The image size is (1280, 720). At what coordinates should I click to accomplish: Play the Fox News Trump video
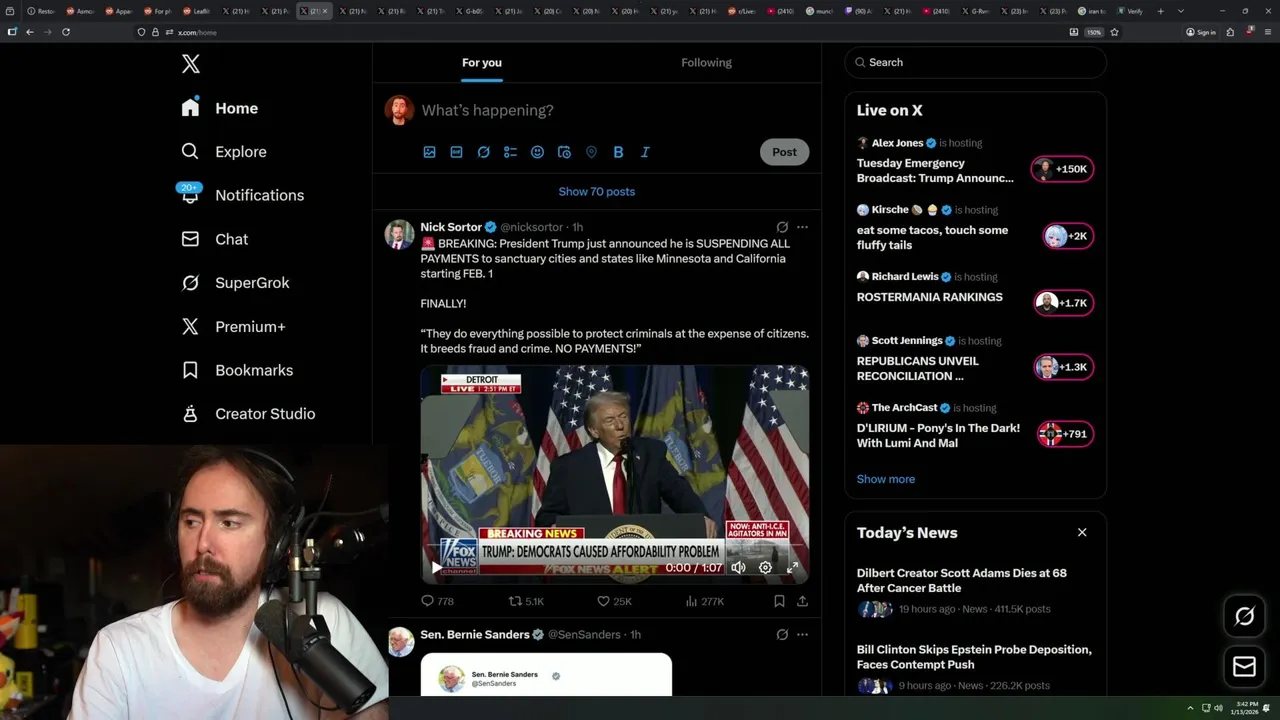(436, 567)
